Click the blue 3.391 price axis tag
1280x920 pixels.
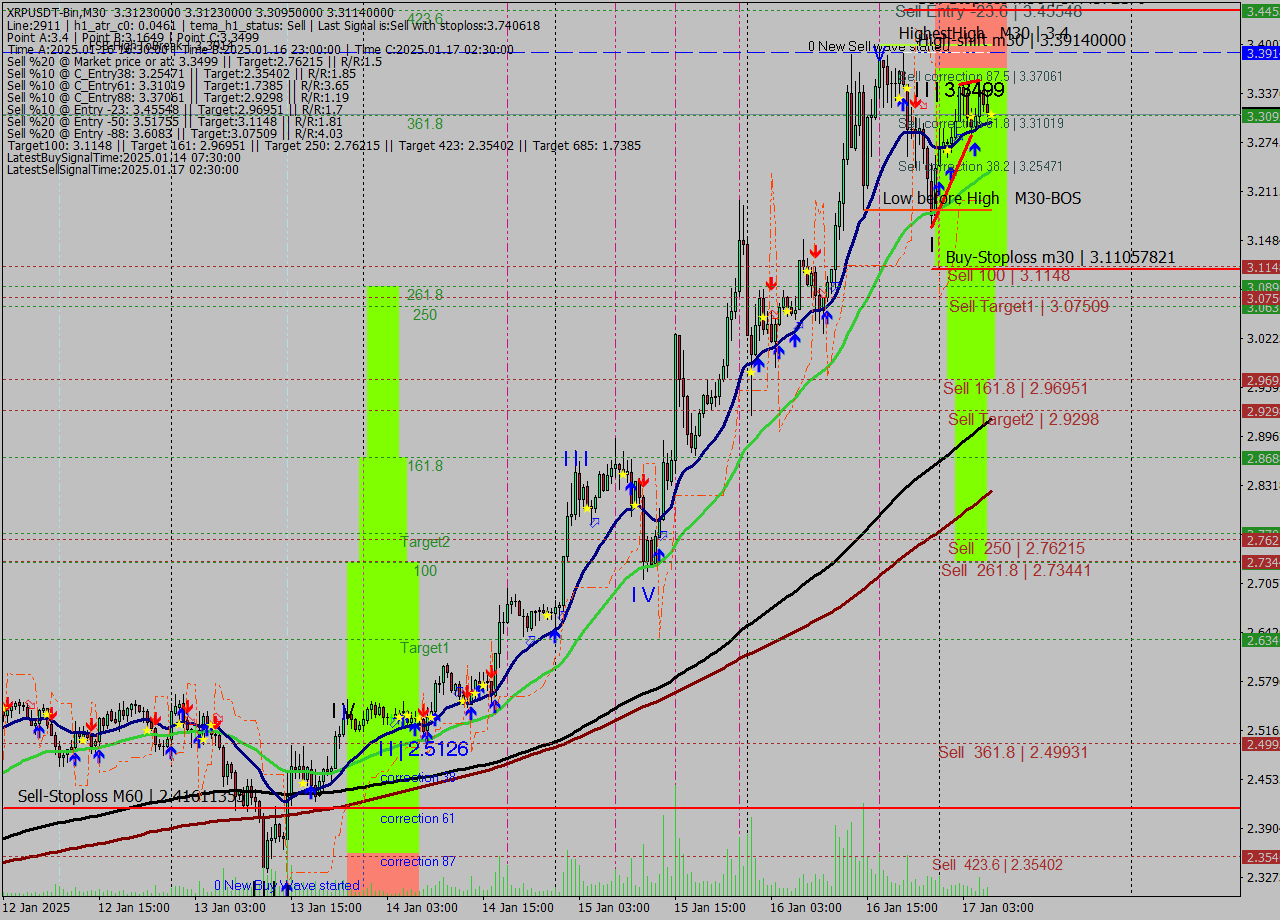point(1261,53)
